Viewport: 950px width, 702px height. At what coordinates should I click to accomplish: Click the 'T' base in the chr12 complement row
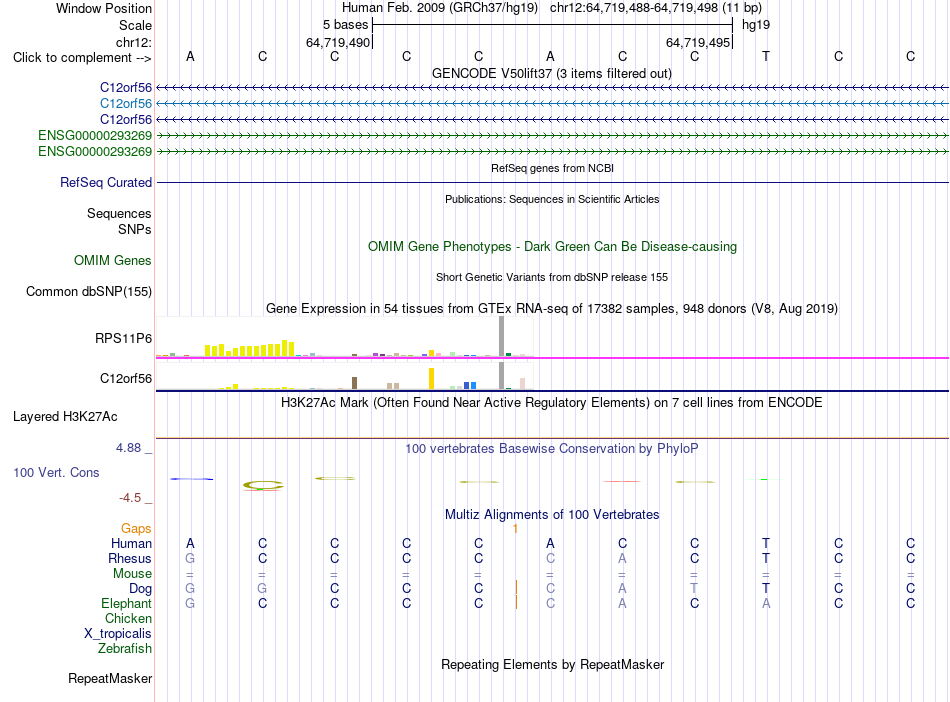(766, 56)
